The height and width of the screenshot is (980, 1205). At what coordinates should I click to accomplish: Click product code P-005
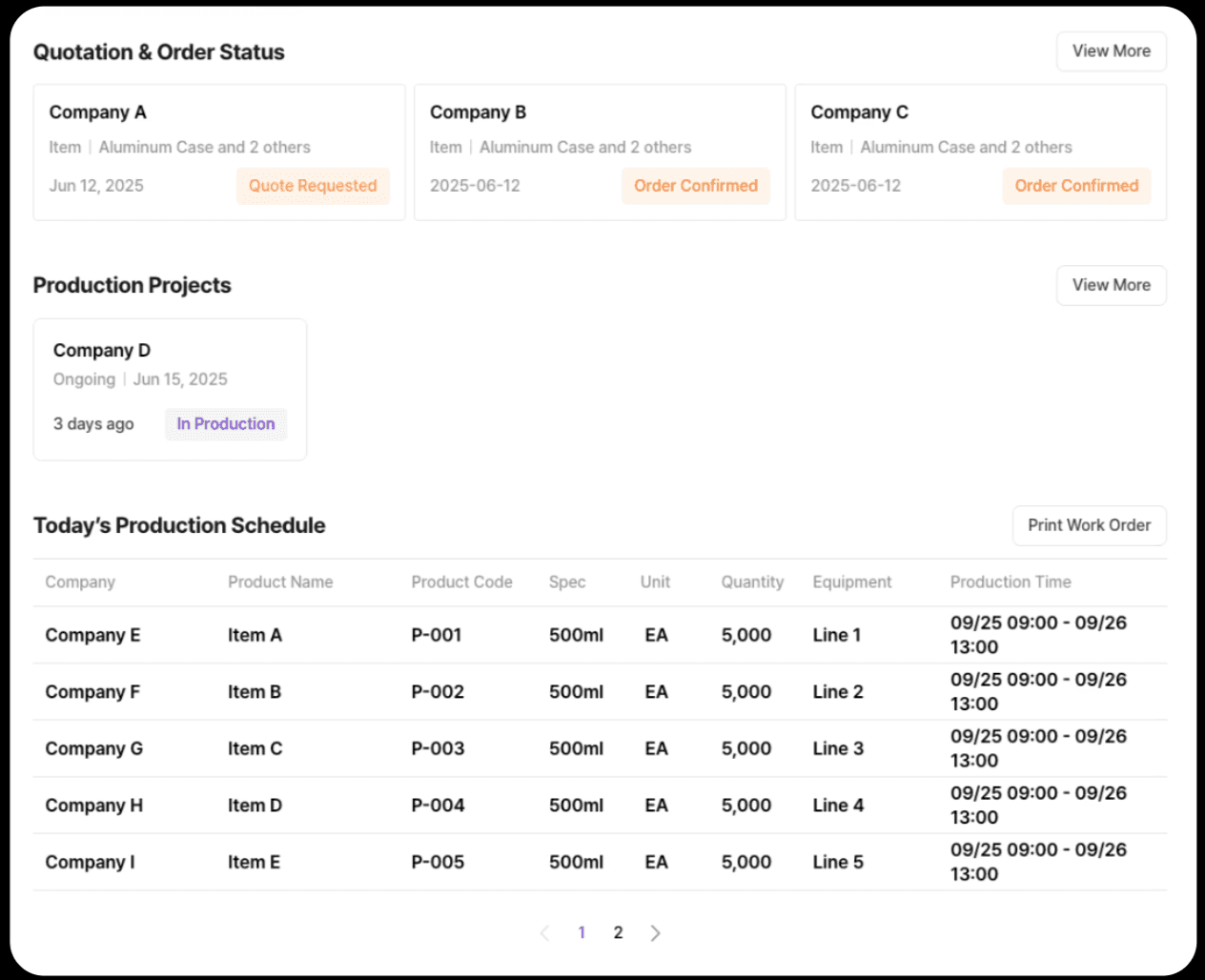click(x=438, y=862)
